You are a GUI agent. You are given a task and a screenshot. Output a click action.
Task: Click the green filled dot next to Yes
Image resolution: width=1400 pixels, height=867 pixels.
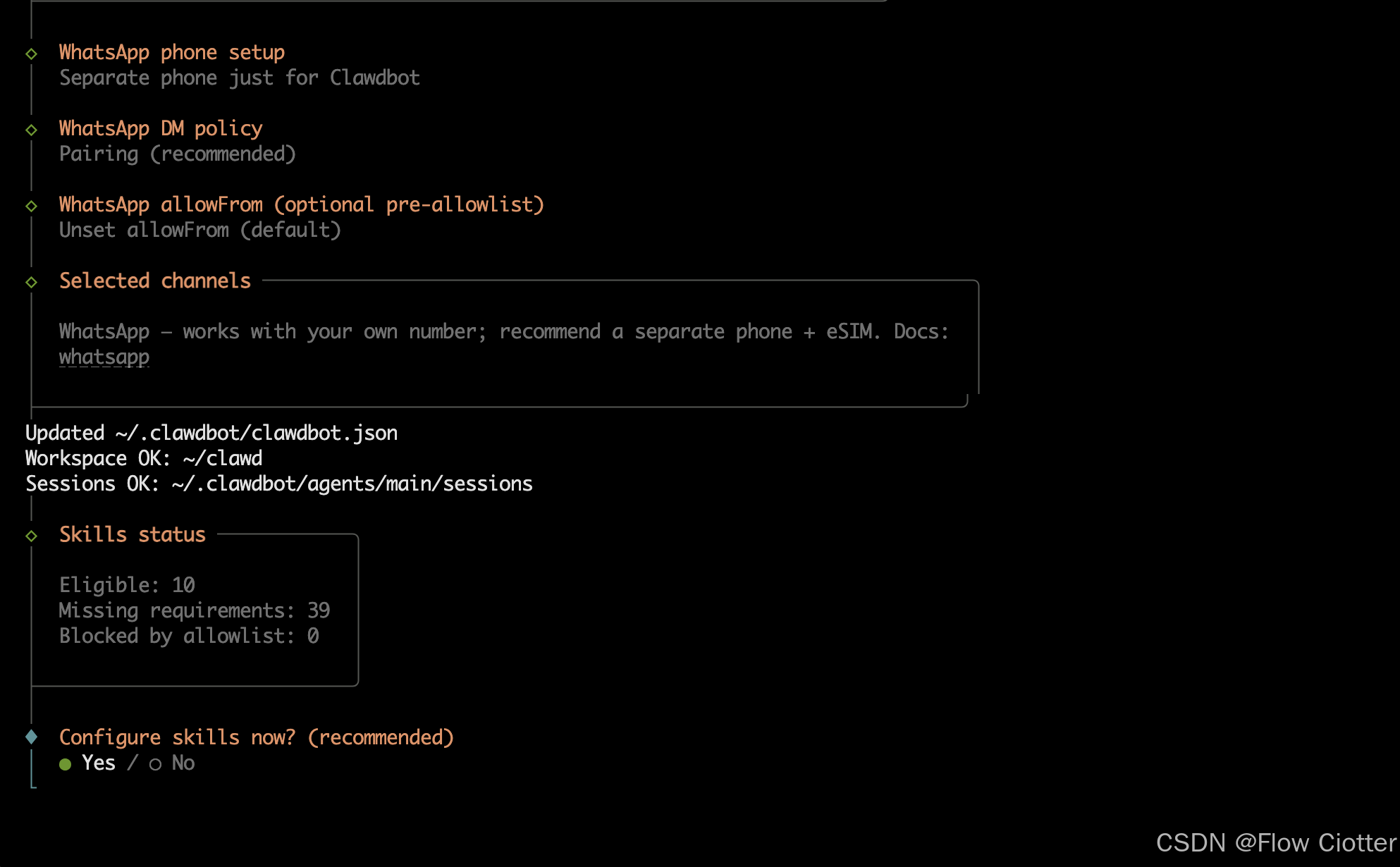tap(66, 764)
